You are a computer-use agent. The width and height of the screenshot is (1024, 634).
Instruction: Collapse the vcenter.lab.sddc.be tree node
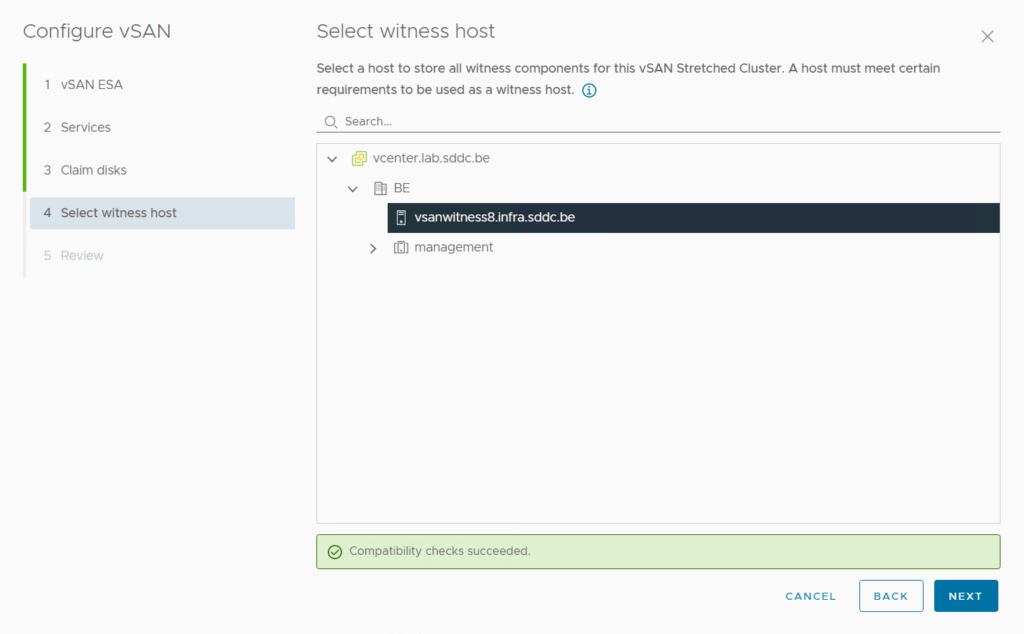click(x=332, y=159)
